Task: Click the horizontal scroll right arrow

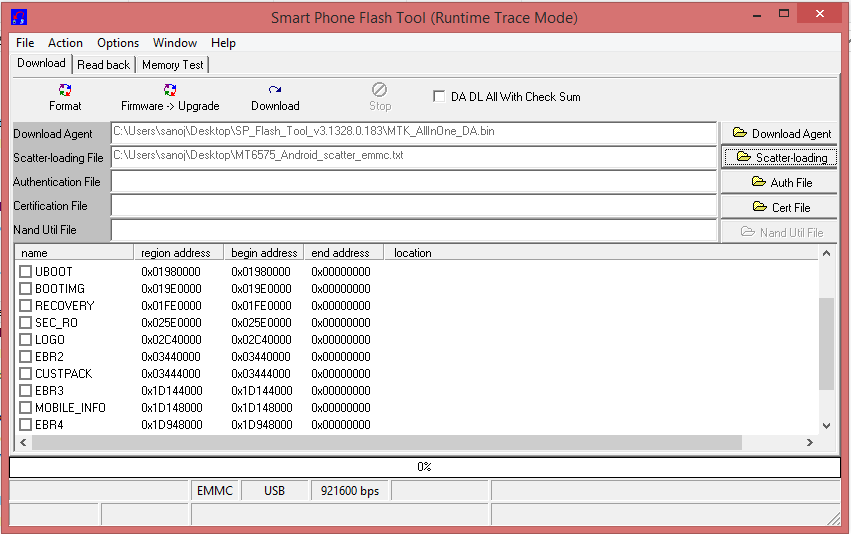Action: point(809,442)
